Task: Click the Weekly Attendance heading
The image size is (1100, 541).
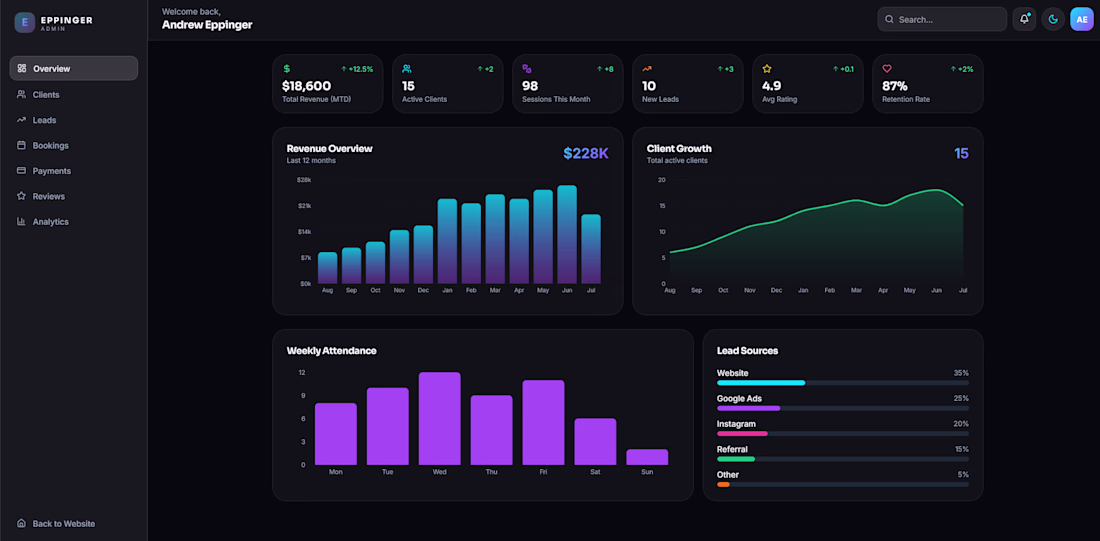Action: (x=332, y=351)
